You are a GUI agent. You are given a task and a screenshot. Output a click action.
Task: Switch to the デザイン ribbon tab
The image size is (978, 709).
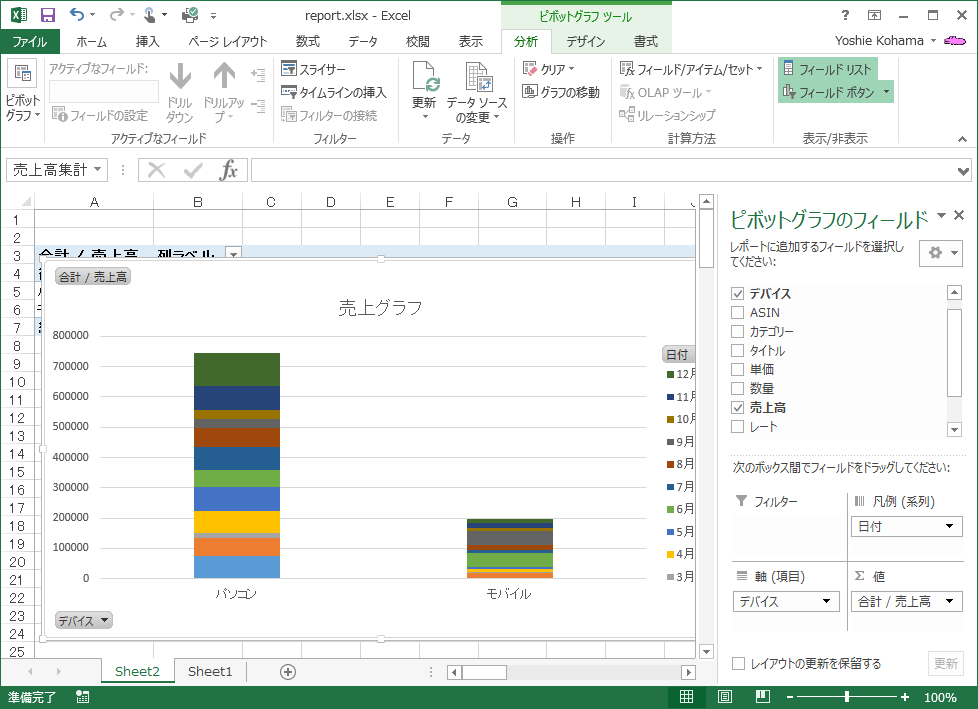(x=585, y=41)
